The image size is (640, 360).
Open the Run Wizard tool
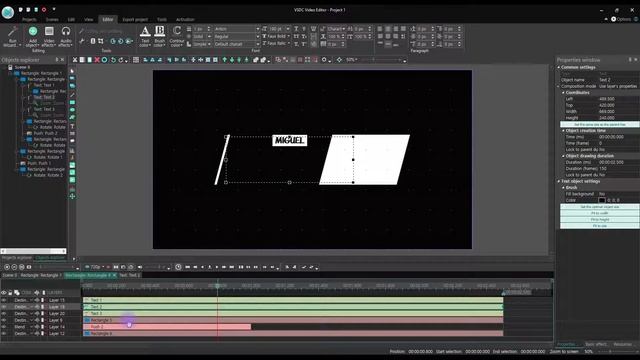coord(12,36)
